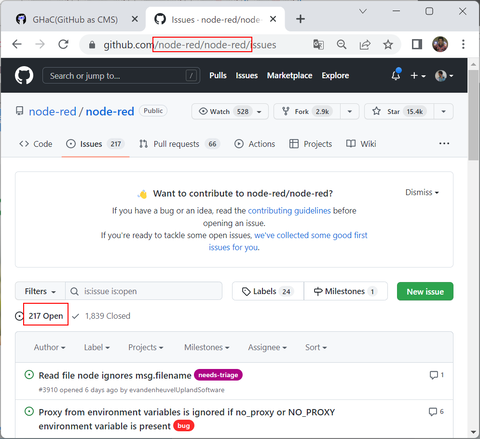Open the Issues repository tab

(x=95, y=144)
